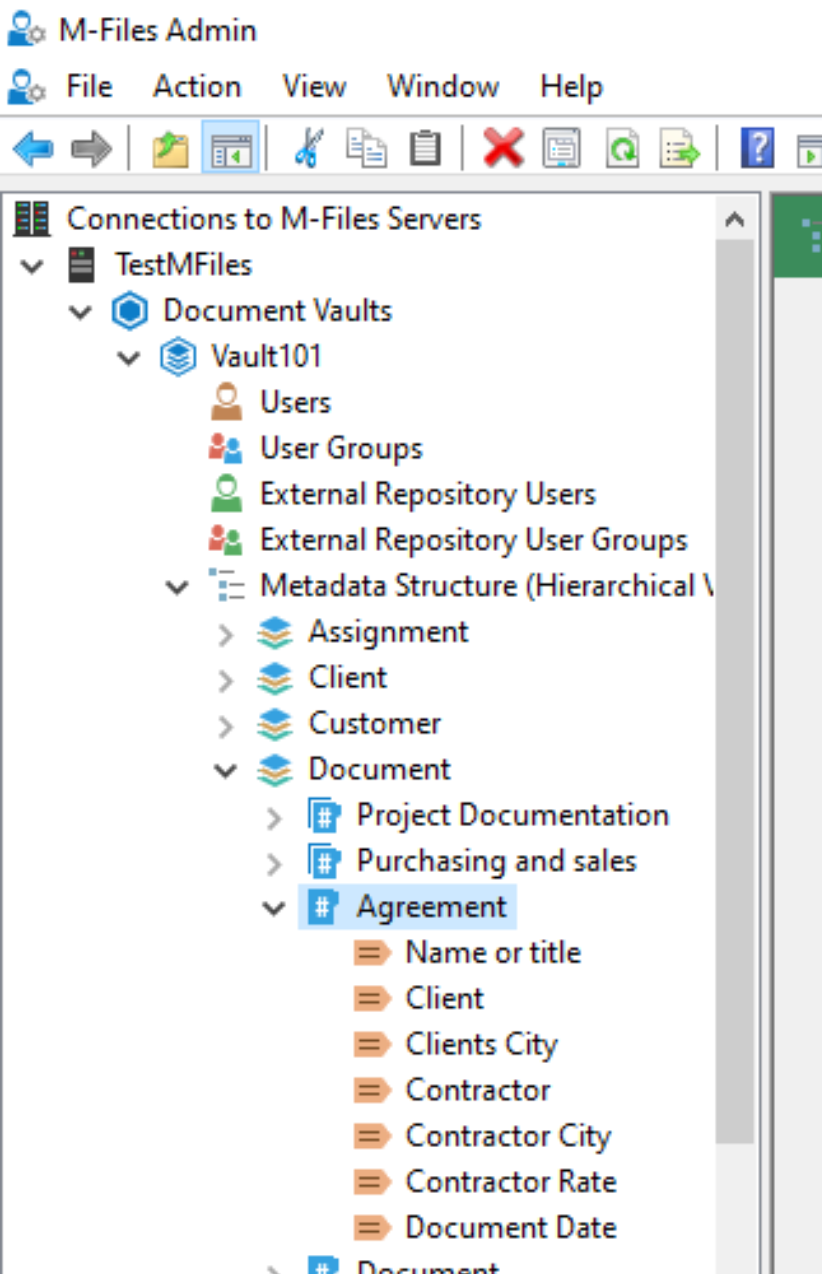Expand the Purchasing and sales class

[274, 864]
